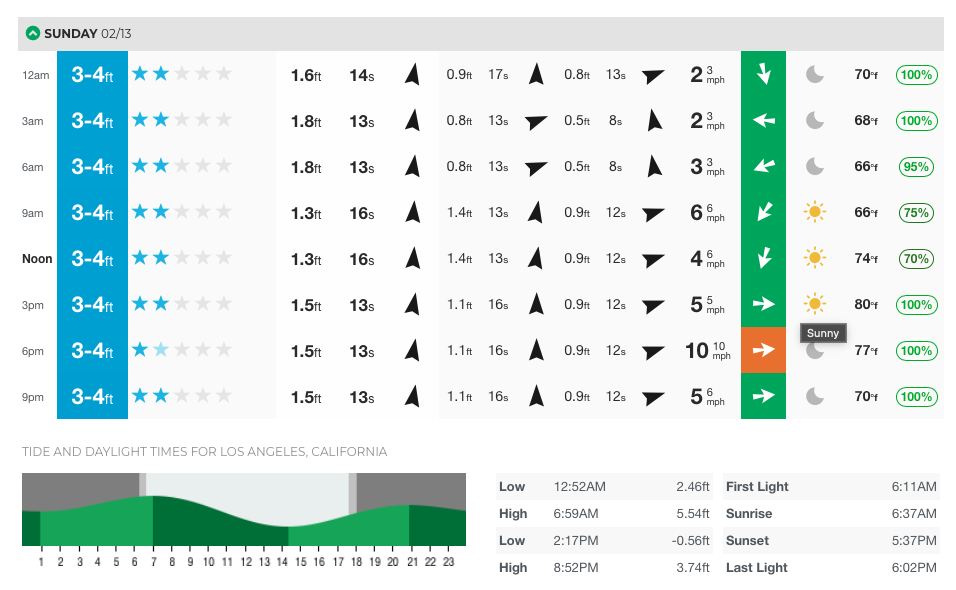
Task: Click the Sunny tooltip label
Action: pos(824,333)
